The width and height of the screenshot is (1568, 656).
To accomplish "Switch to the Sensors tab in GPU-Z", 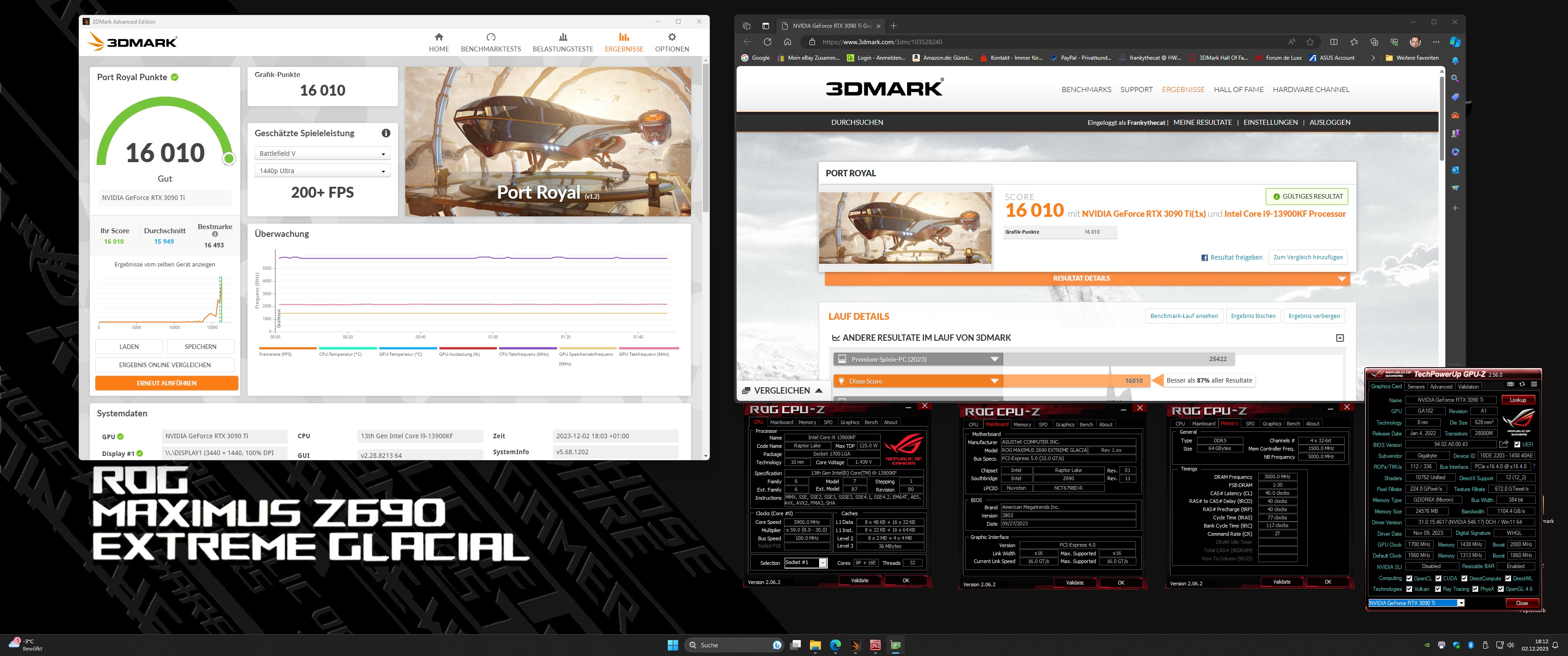I will coord(1416,386).
